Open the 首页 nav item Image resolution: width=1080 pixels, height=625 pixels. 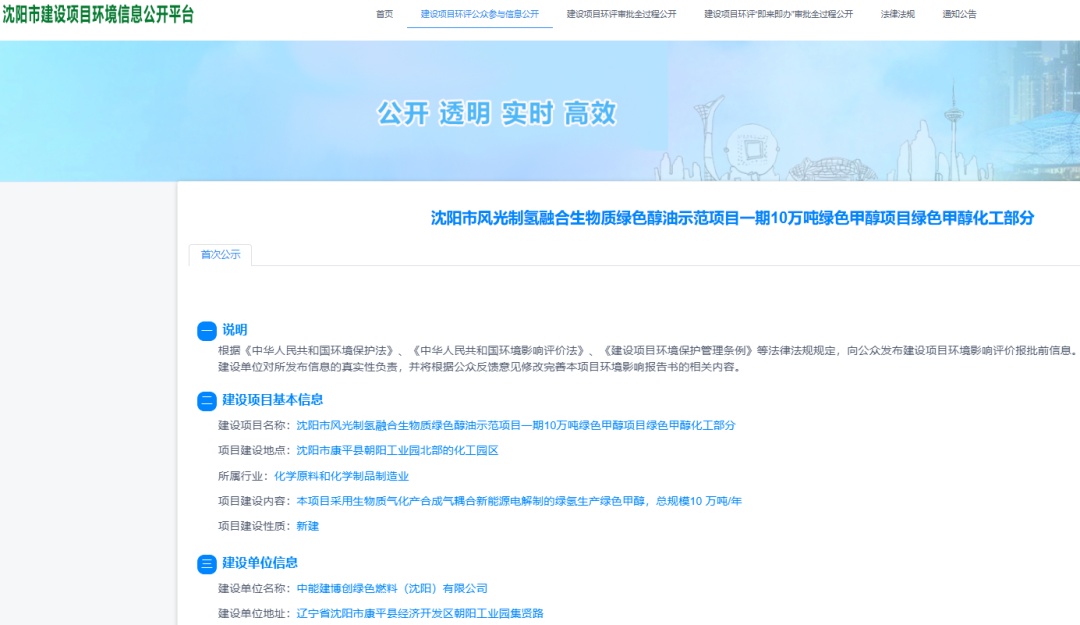coord(385,14)
